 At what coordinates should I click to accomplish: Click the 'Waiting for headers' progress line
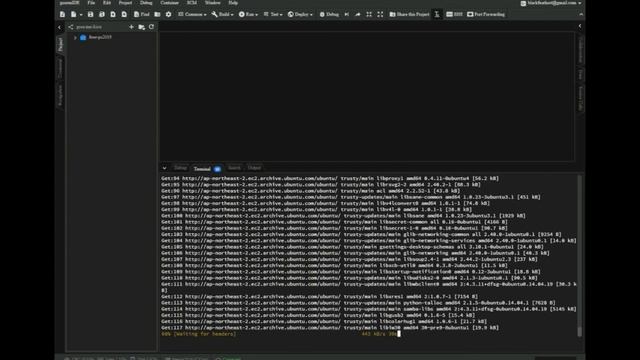pos(198,334)
